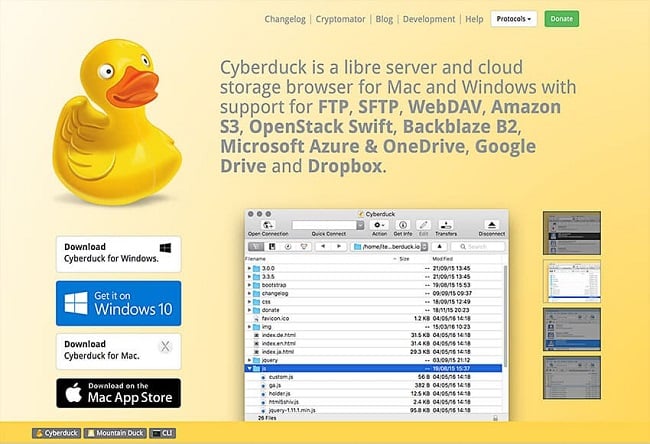Click into the Quick Connect input field
Screen dimensions: 650x444
324,225
